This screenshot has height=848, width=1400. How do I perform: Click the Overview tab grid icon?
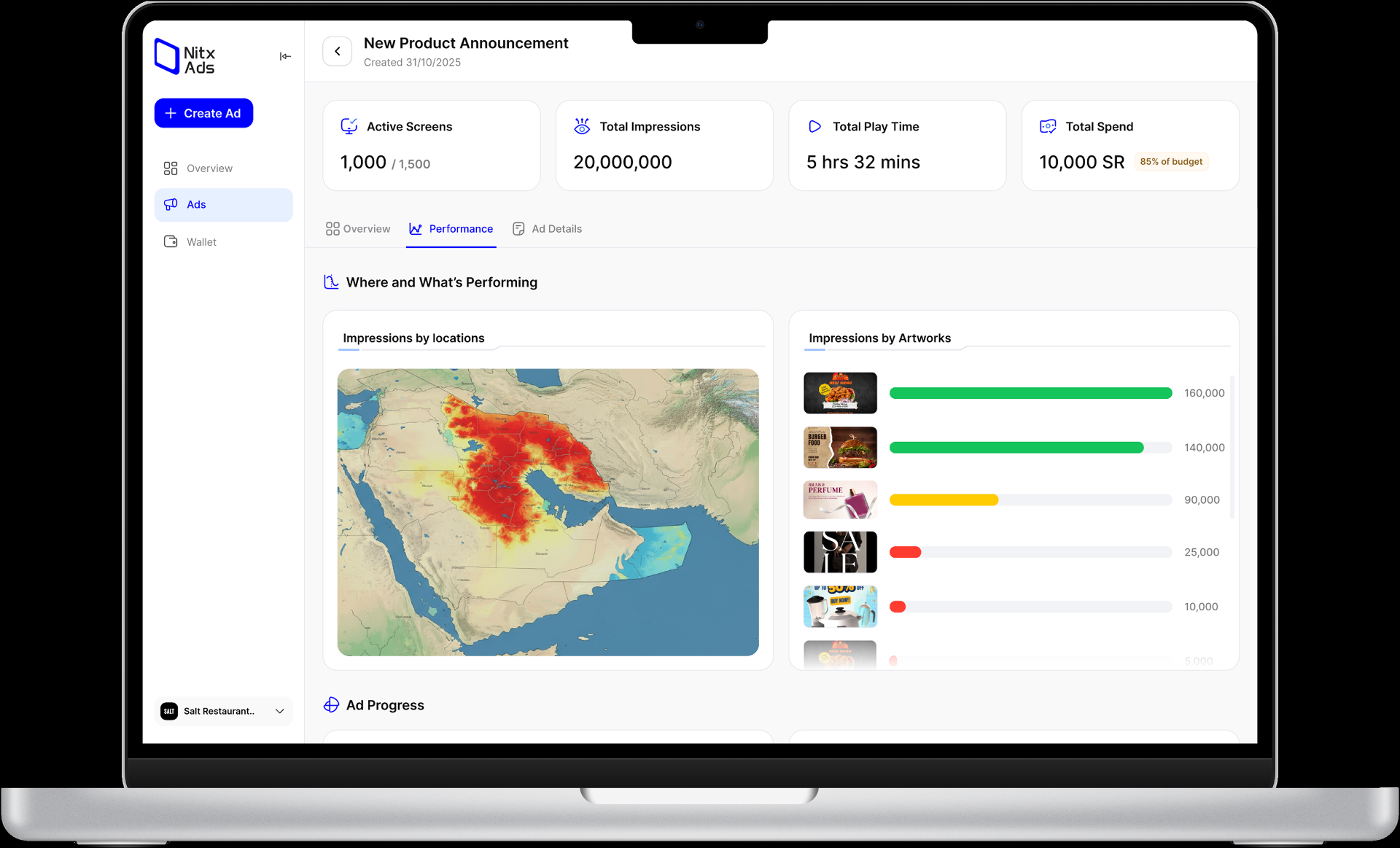332,229
